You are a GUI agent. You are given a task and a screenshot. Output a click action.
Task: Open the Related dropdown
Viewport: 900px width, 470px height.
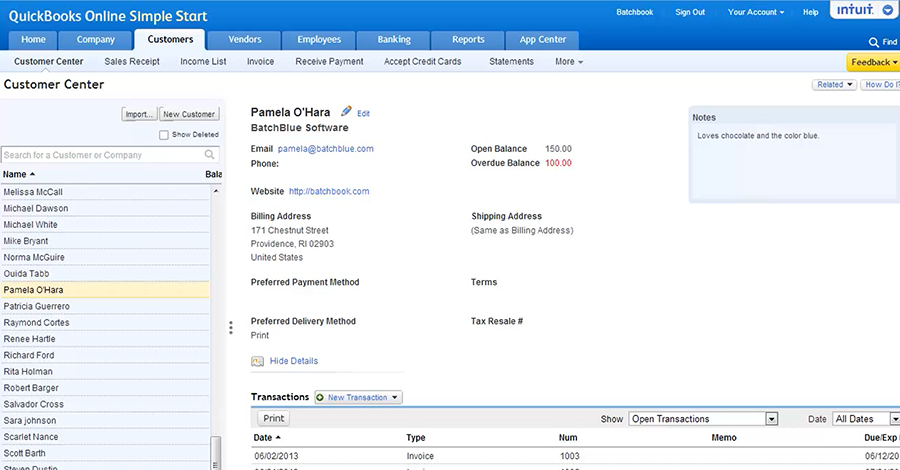click(834, 84)
